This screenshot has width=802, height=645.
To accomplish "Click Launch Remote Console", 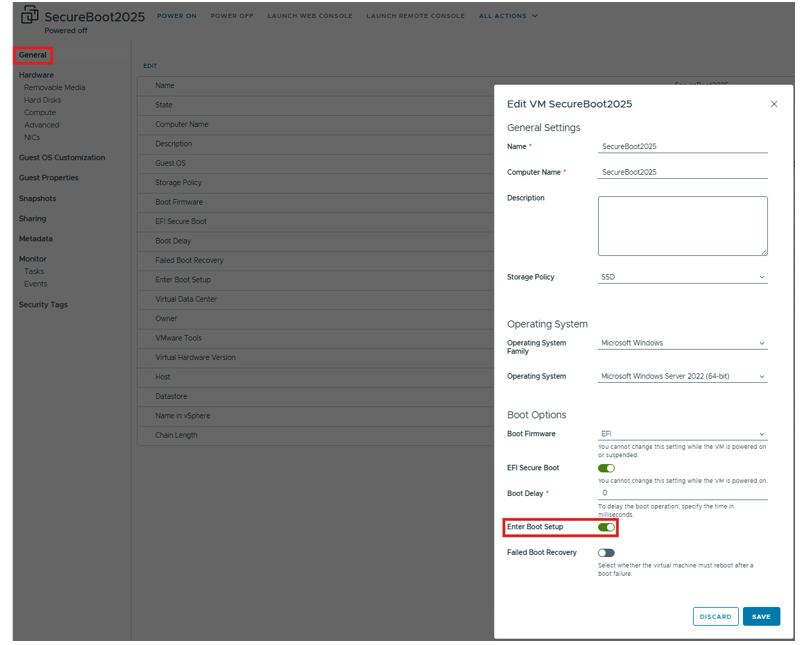I will 415,16.
